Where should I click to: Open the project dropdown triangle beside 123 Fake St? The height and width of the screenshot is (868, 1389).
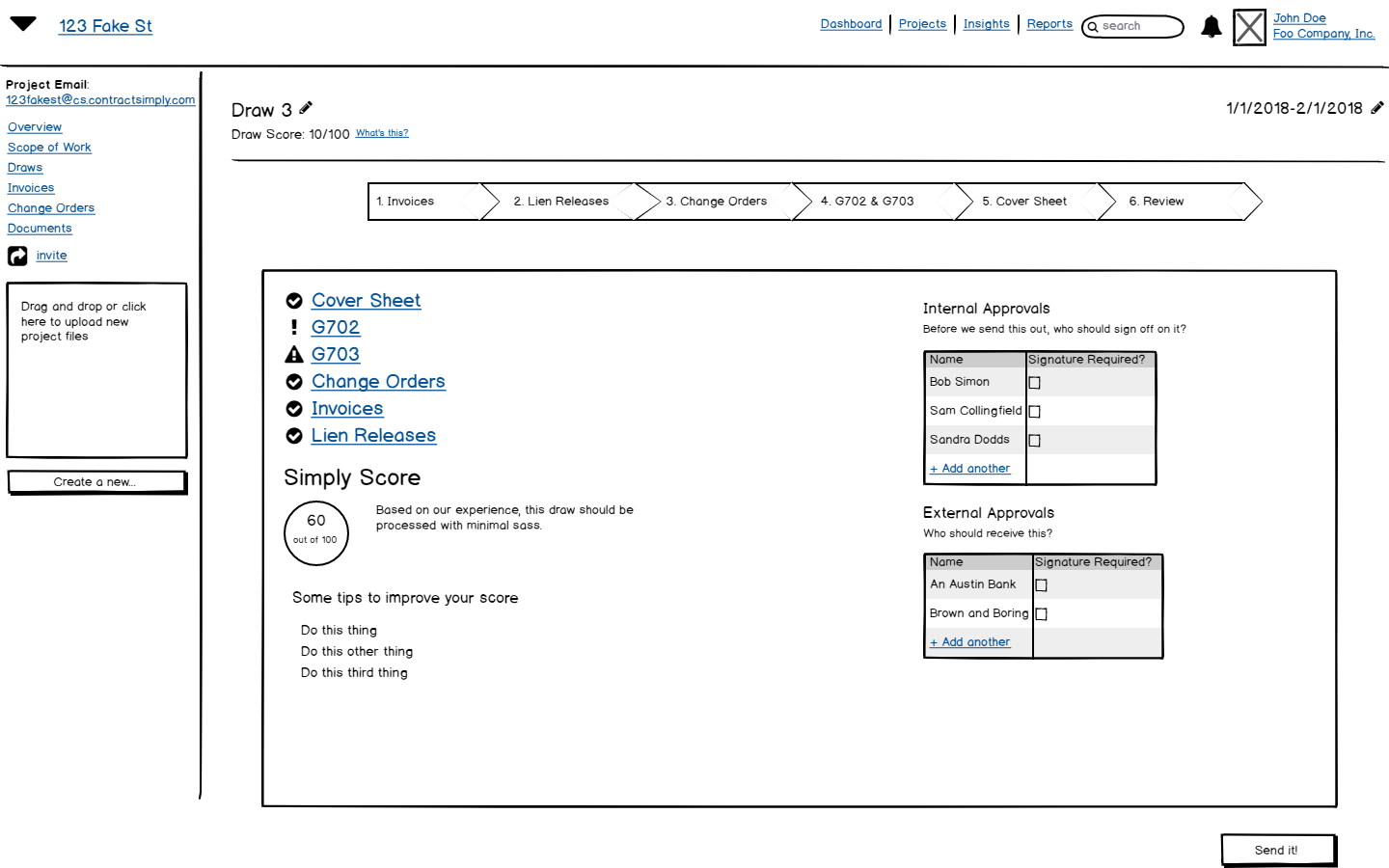pos(23,23)
